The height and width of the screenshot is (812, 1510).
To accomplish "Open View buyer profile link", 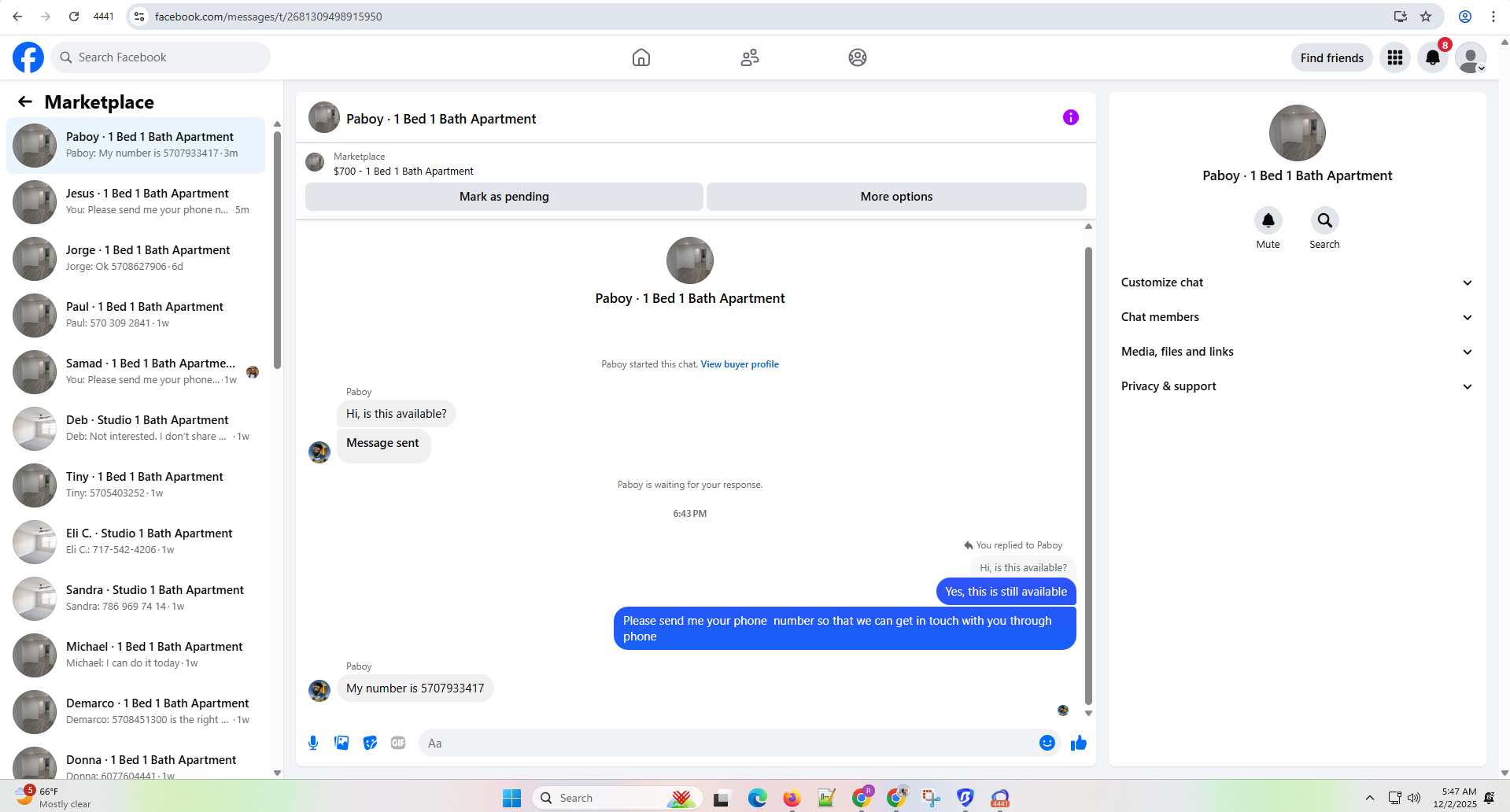I will tap(740, 364).
